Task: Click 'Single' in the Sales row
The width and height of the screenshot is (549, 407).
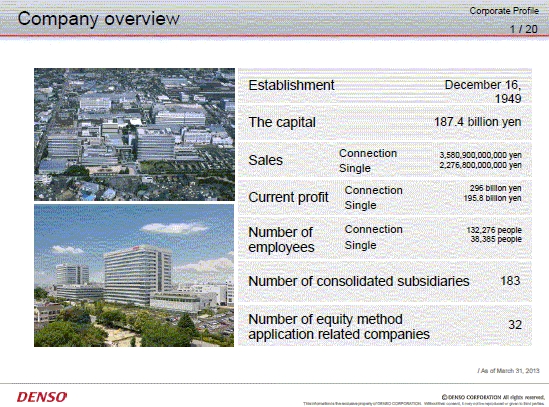Action: pos(354,168)
